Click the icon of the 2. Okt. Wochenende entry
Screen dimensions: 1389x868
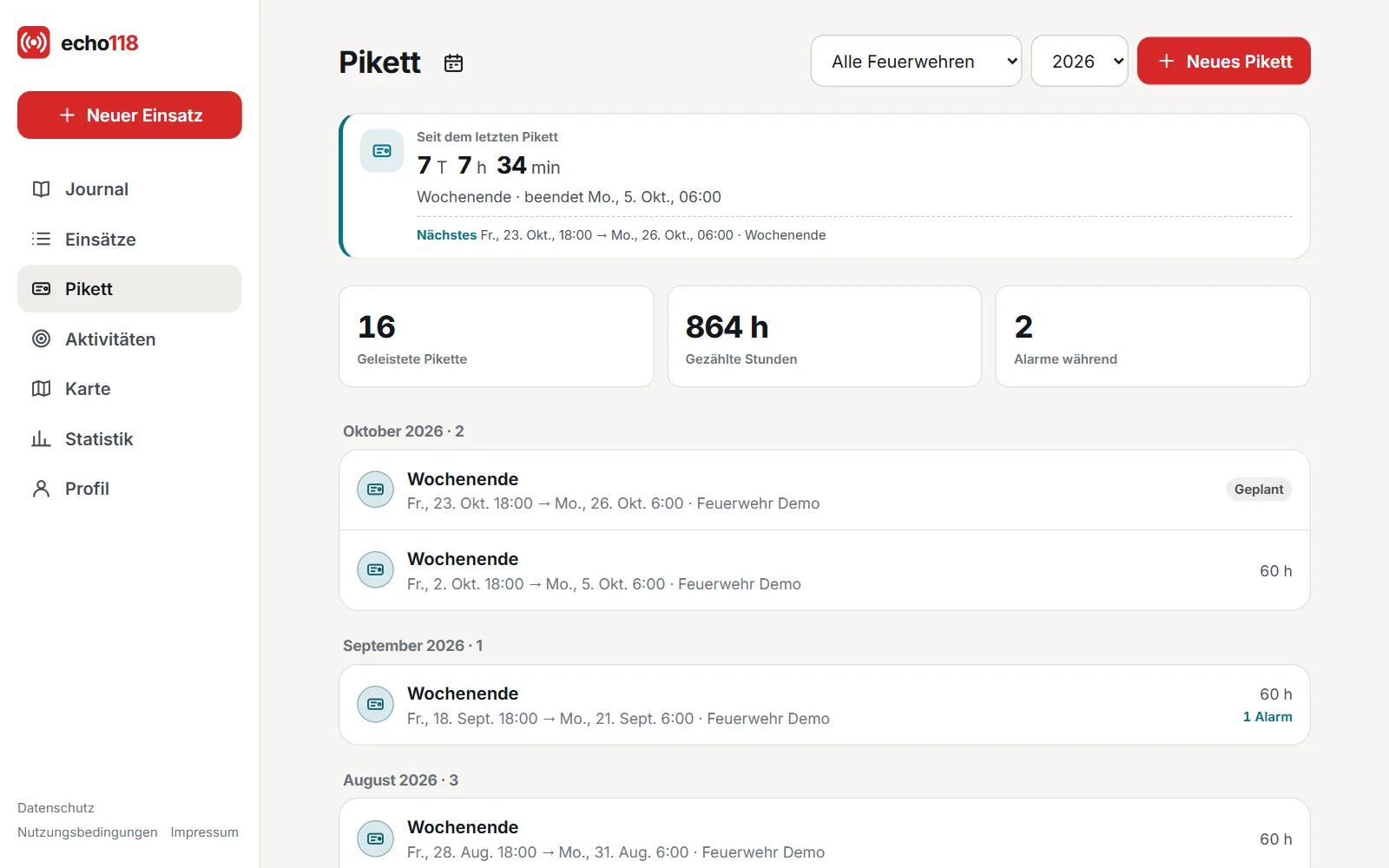(375, 570)
